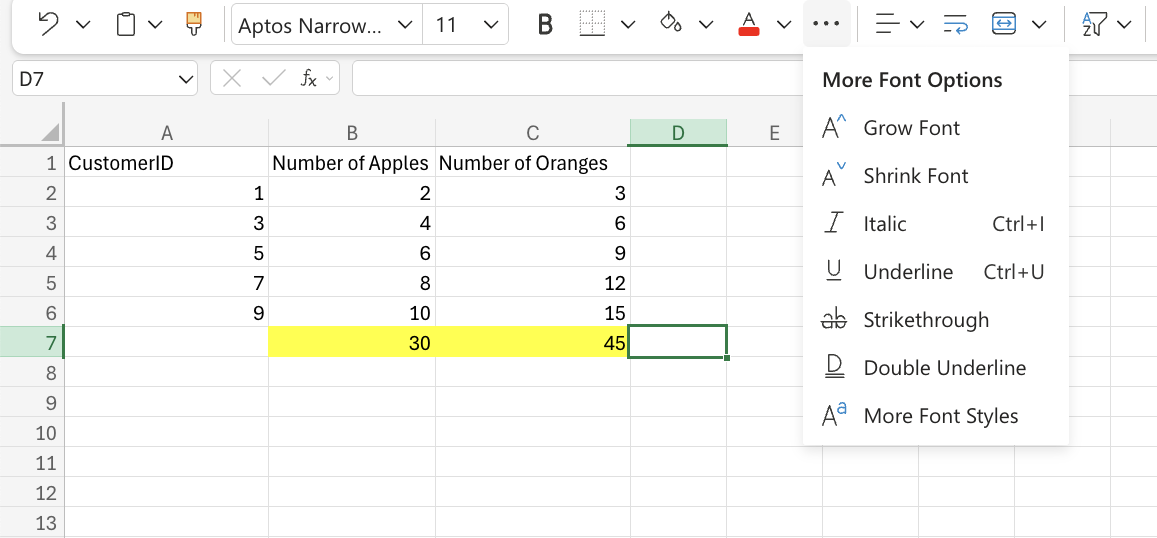Apply the red Font Color icon
1157x538 pixels.
(x=749, y=24)
